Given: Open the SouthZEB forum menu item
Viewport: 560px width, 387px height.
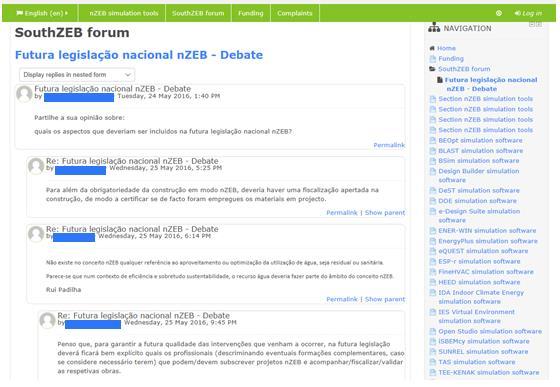Looking at the screenshot, I should pyautogui.click(x=198, y=13).
